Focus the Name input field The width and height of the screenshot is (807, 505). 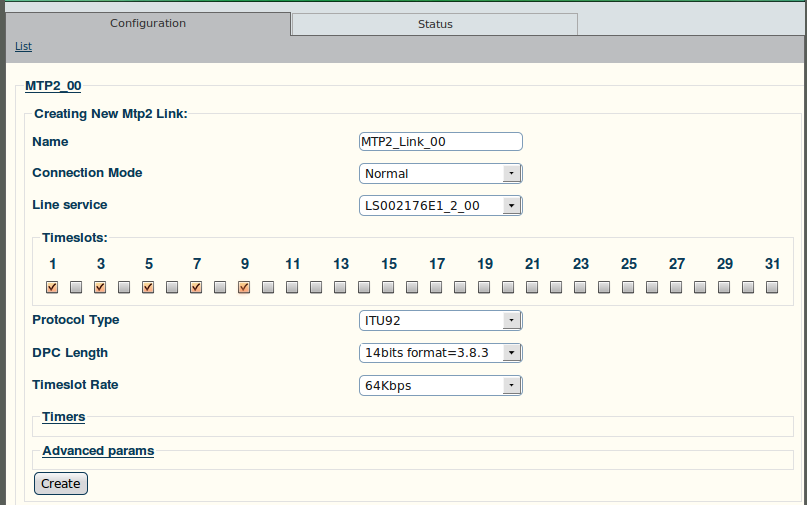click(441, 142)
